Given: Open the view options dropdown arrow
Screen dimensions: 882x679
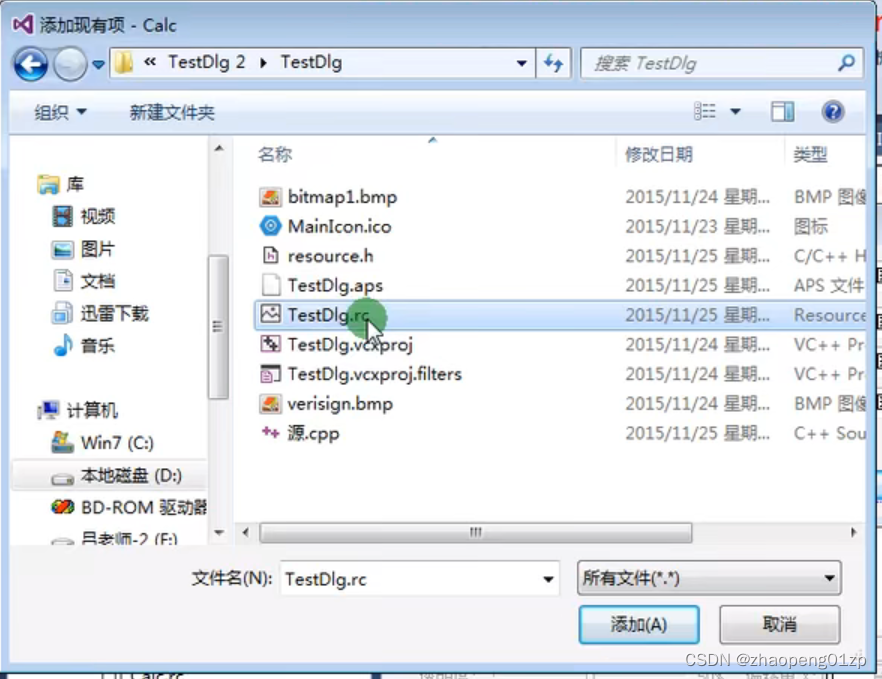Looking at the screenshot, I should pyautogui.click(x=735, y=111).
